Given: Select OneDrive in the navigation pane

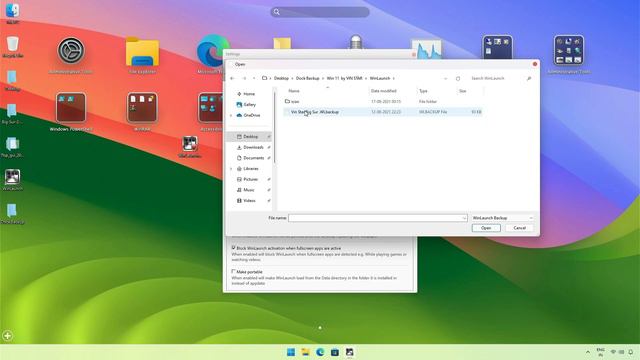Looking at the screenshot, I should click(248, 115).
